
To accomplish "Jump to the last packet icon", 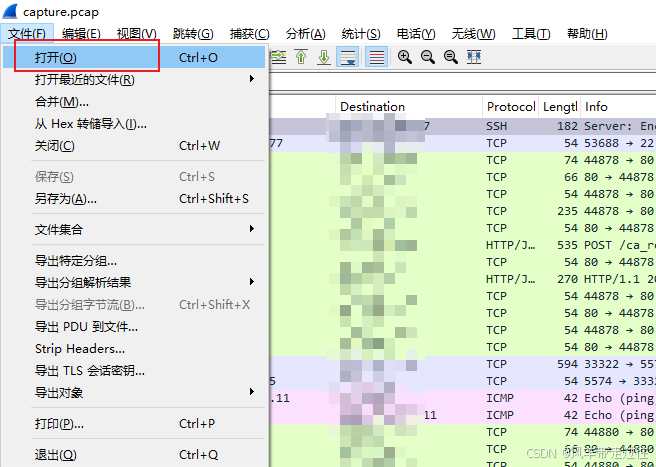I will [x=324, y=57].
